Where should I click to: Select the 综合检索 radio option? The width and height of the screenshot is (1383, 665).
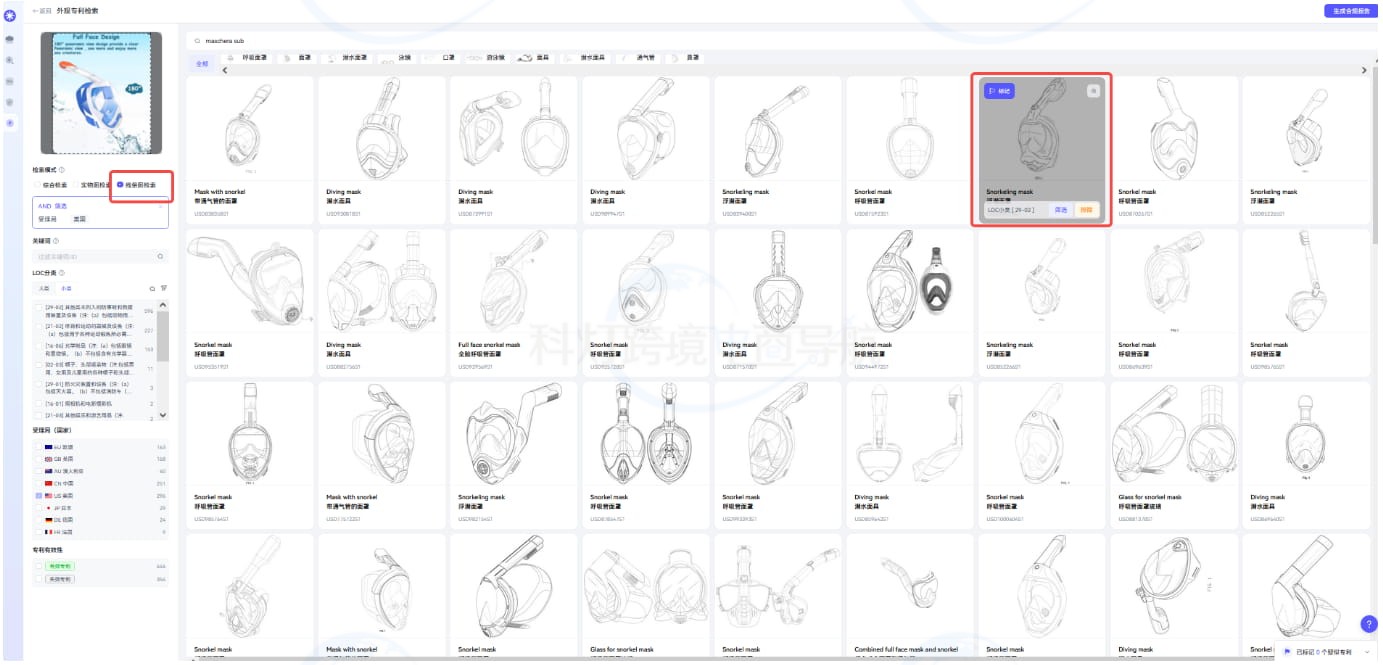click(x=38, y=185)
